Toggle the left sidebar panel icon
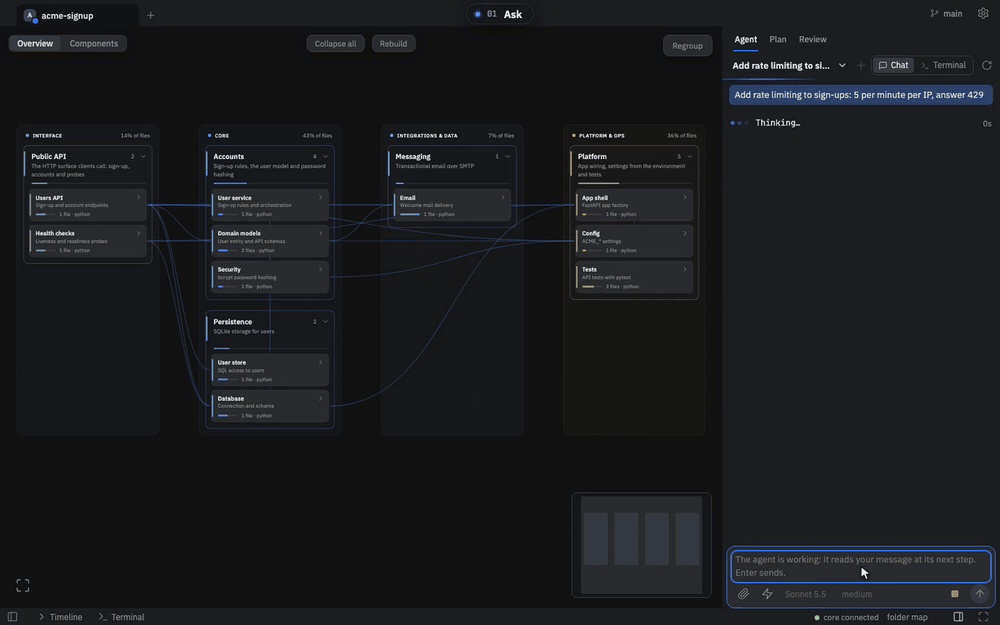The width and height of the screenshot is (1000, 625). click(x=12, y=617)
